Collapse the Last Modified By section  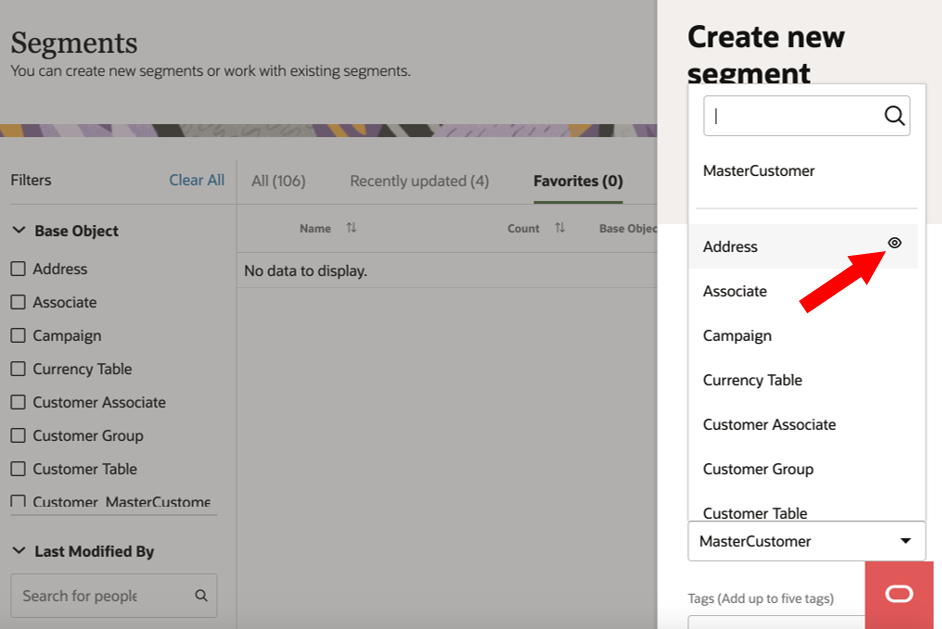pos(19,551)
